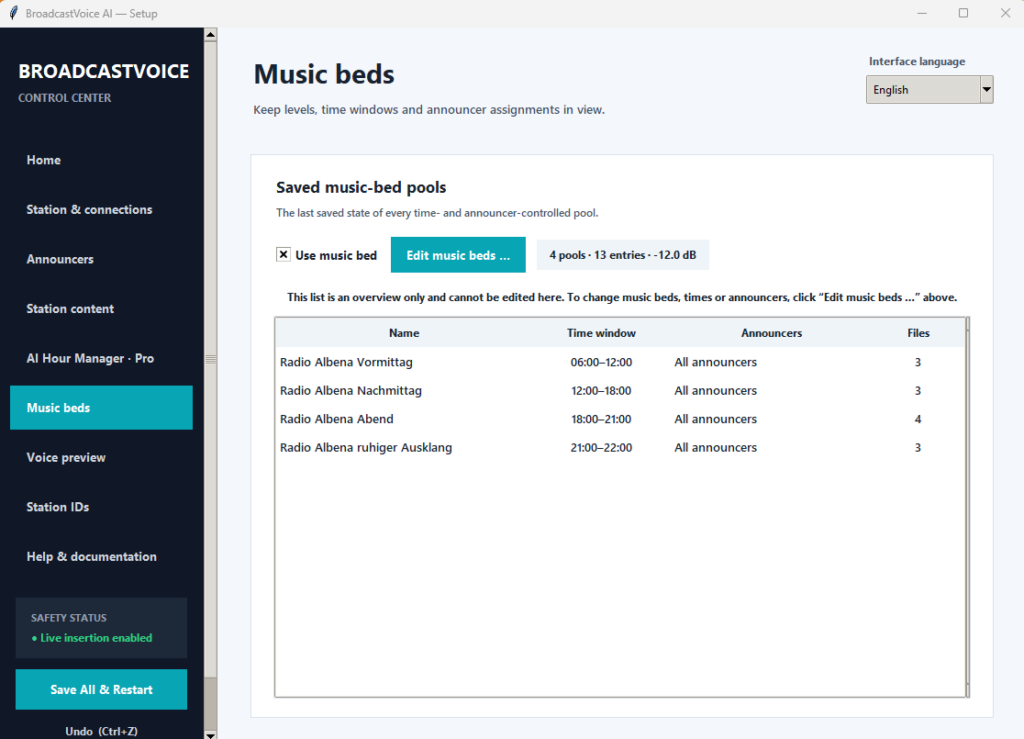Go to Station & connections
Image resolution: width=1024 pixels, height=739 pixels.
(x=101, y=210)
